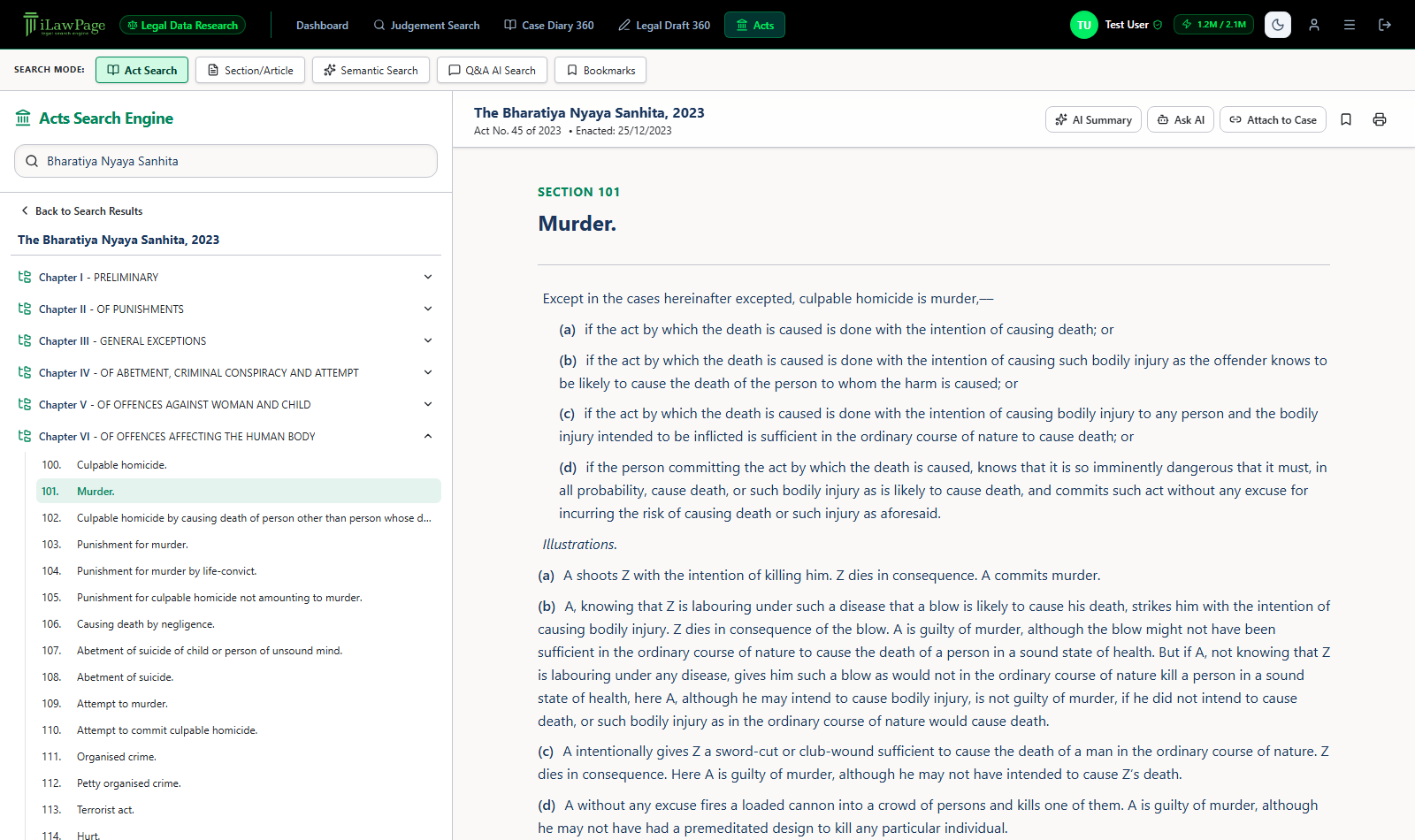Print the section using the printer icon
The image size is (1415, 840).
pyautogui.click(x=1380, y=119)
